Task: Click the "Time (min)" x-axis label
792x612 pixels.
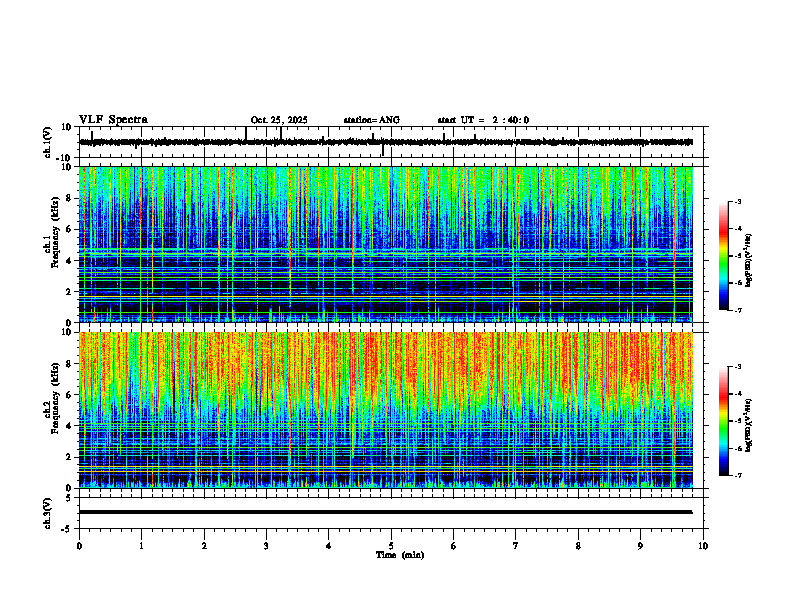Action: pyautogui.click(x=400, y=555)
